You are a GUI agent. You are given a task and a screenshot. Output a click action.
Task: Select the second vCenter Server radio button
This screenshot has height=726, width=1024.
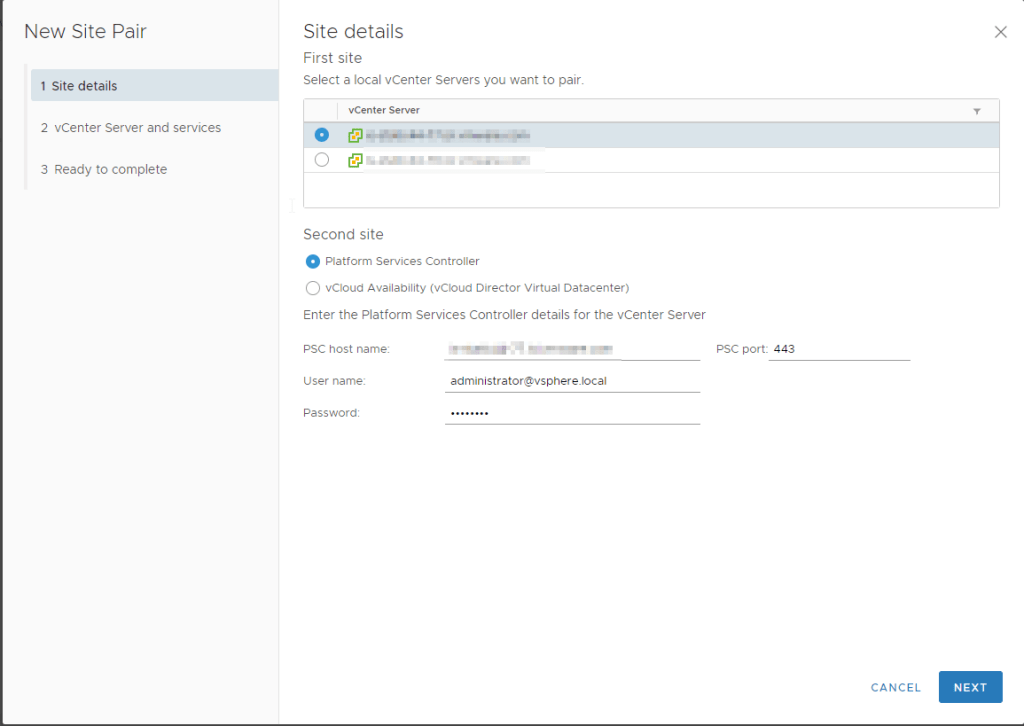tap(321, 160)
